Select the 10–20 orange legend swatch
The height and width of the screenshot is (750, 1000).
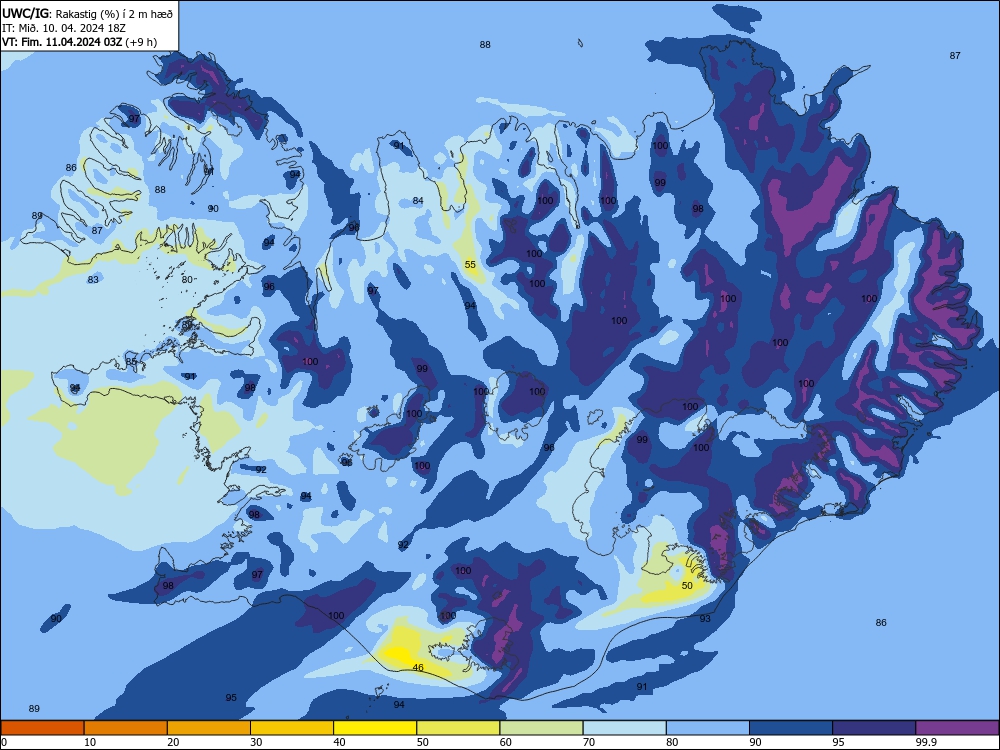coord(126,728)
